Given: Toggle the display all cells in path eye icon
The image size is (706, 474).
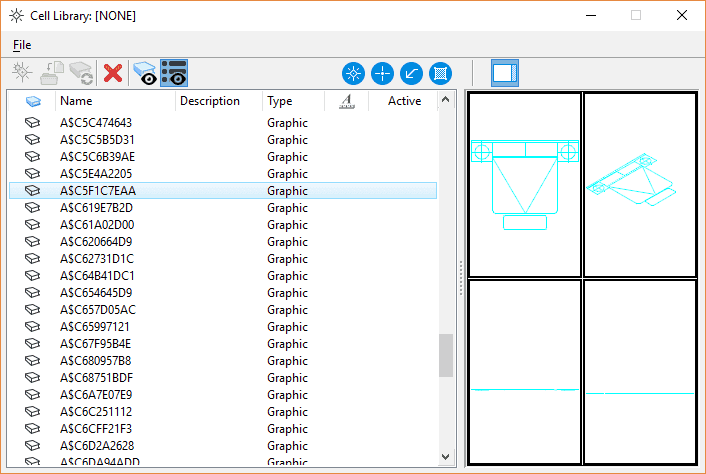Looking at the screenshot, I should (x=145, y=73).
